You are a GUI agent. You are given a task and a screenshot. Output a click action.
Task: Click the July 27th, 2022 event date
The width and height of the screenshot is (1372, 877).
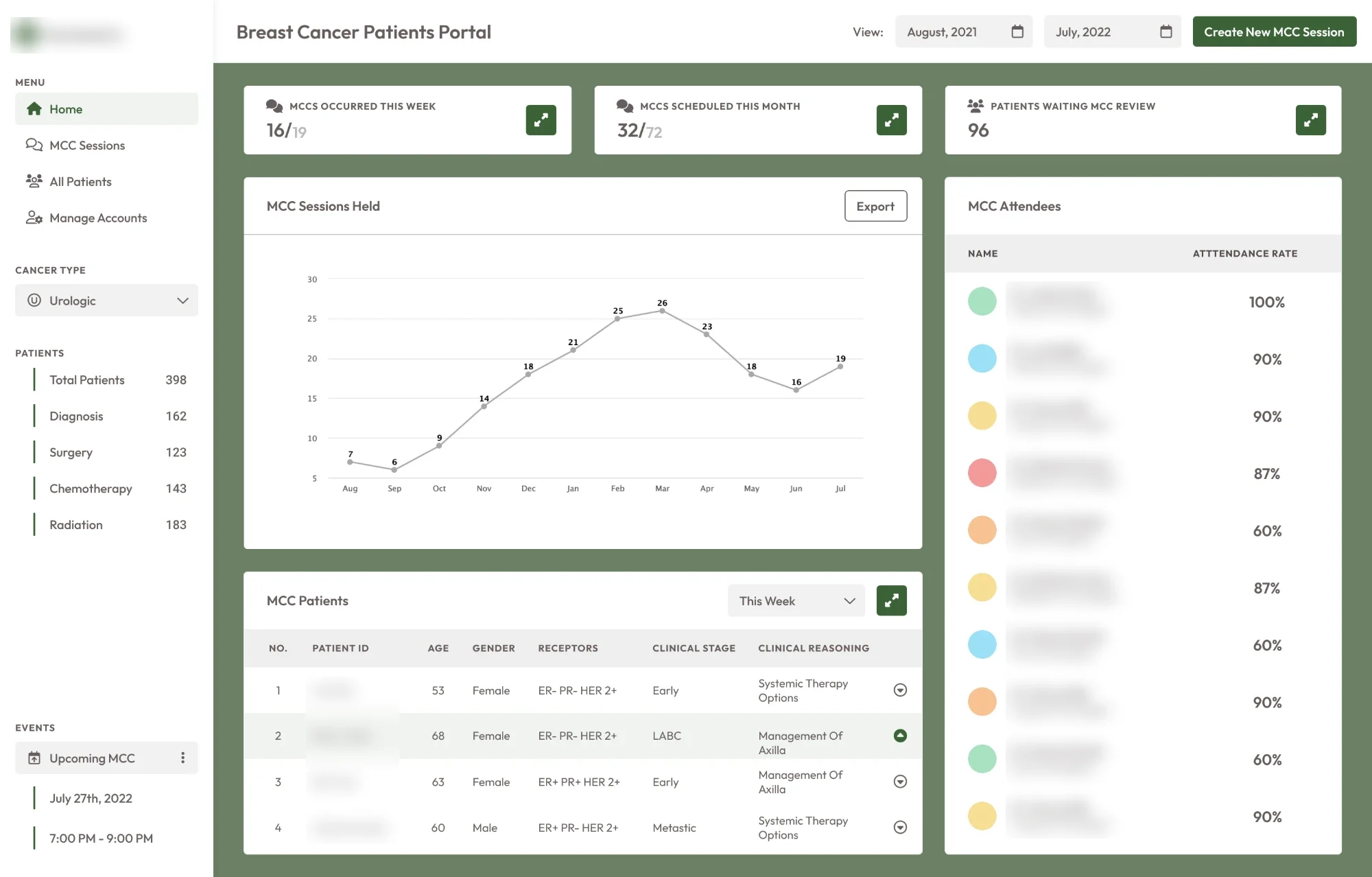(x=91, y=798)
